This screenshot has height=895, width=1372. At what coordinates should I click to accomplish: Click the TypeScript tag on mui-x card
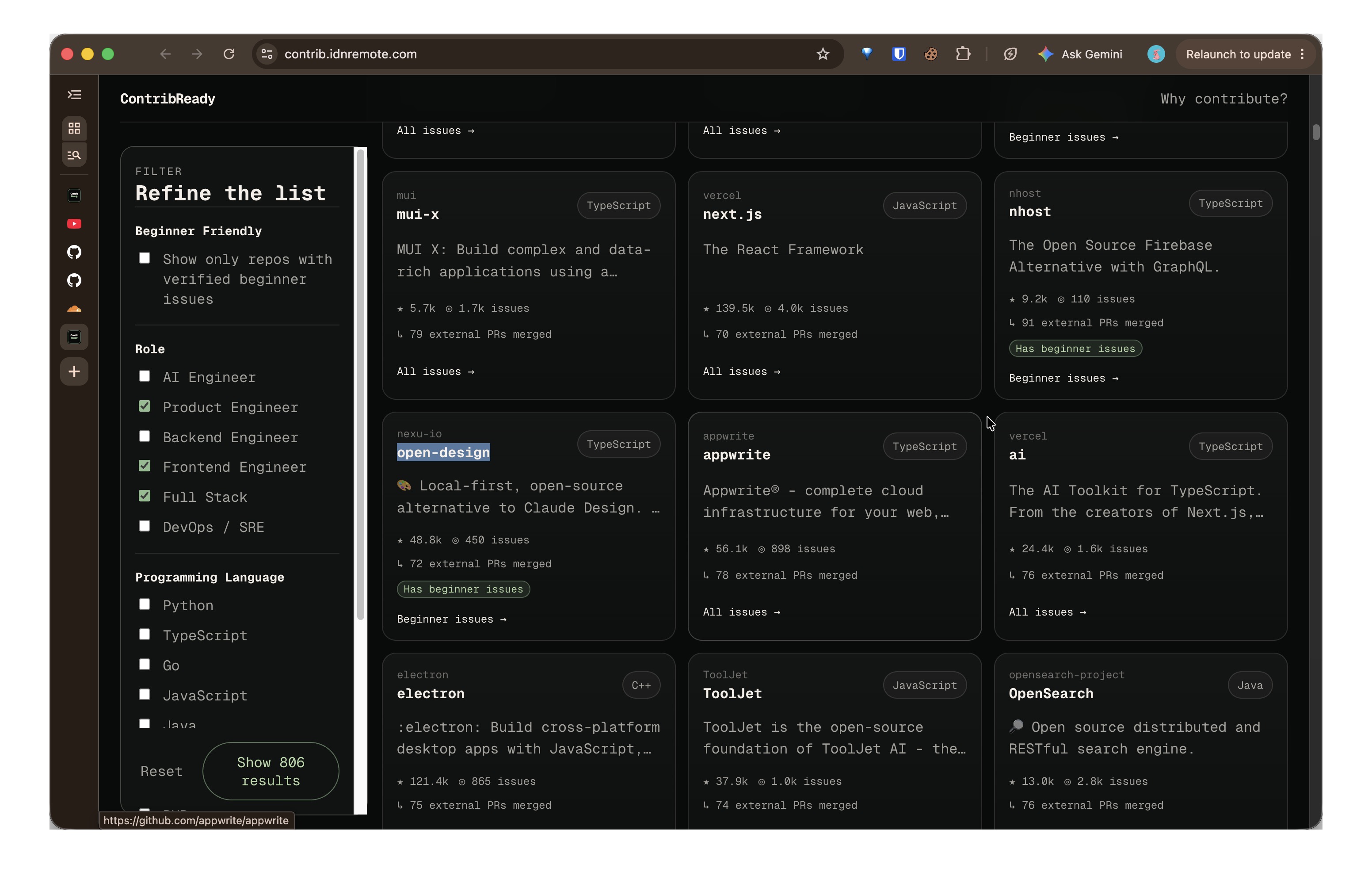pos(618,205)
